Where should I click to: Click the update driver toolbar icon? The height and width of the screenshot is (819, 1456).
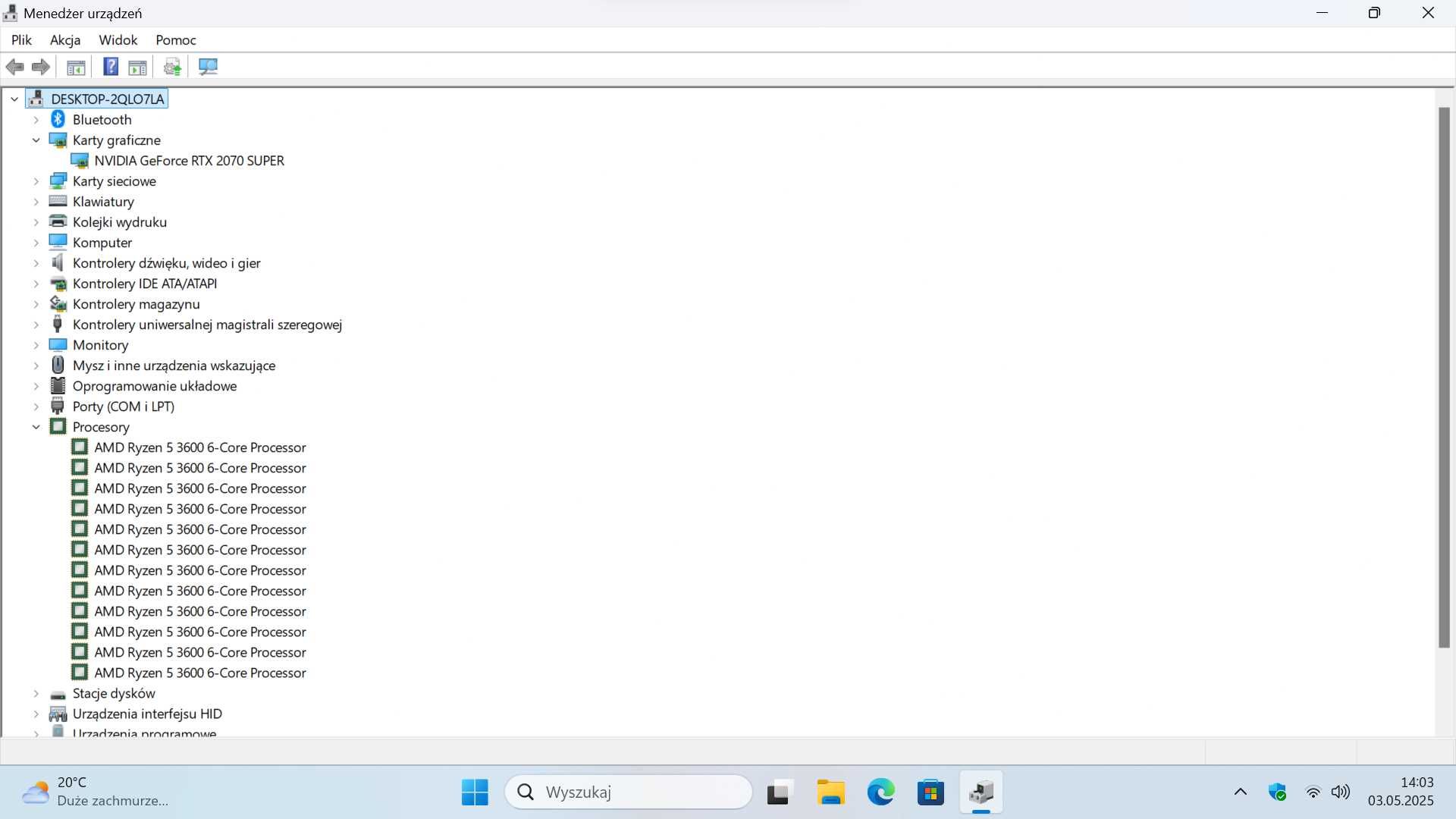point(173,67)
